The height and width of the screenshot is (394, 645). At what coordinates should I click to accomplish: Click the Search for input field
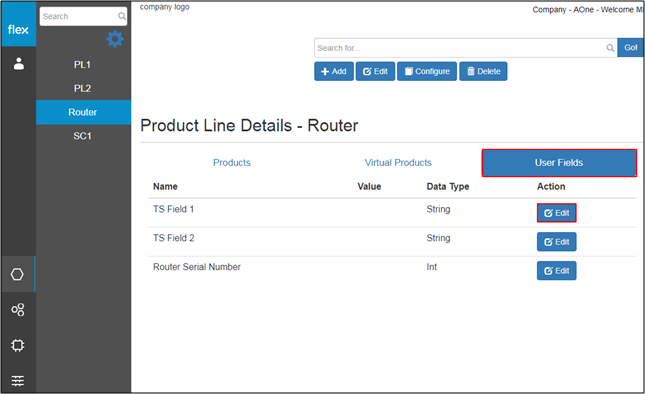(460, 48)
